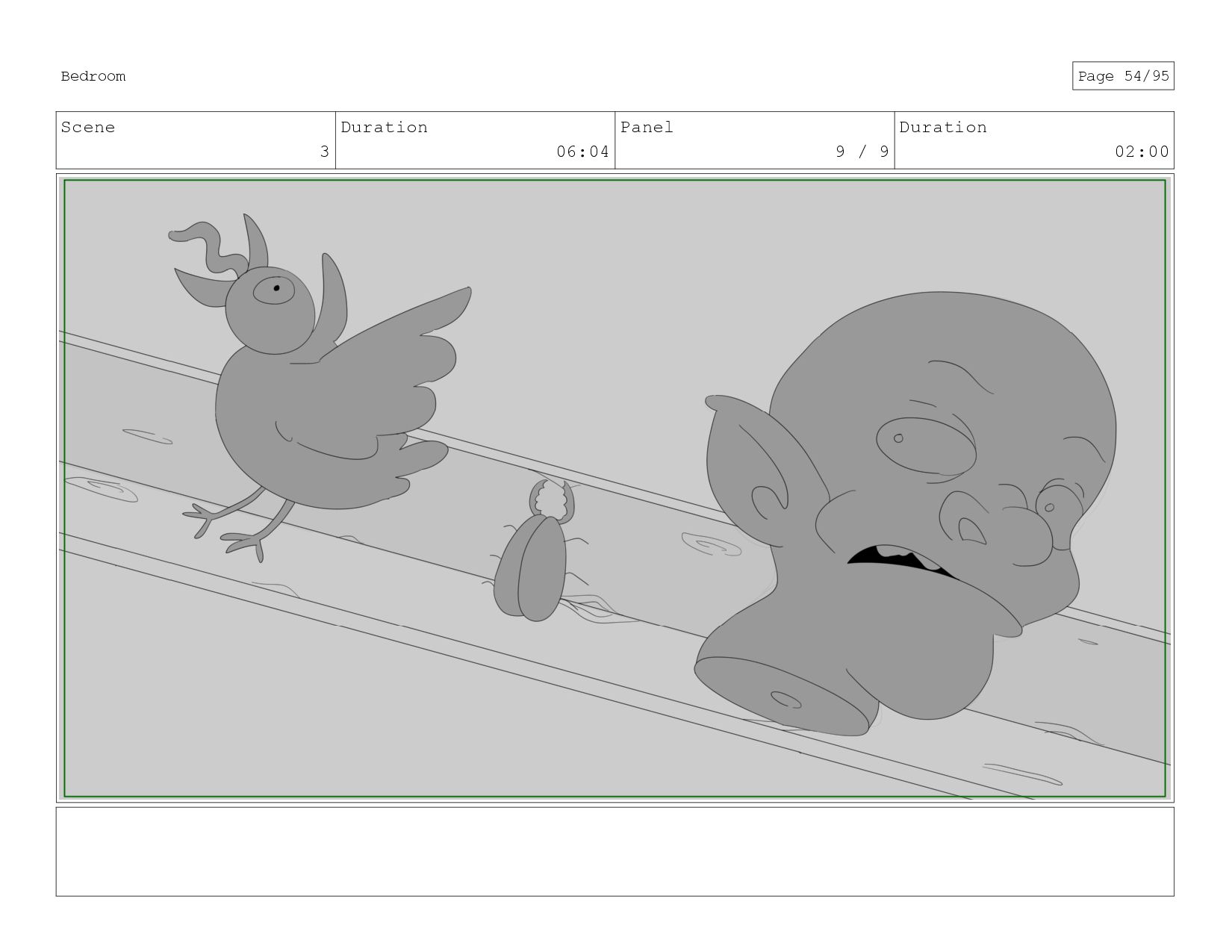The height and width of the screenshot is (952, 1232).
Task: Click the 'Page 54/95' indicator box
Action: [x=1123, y=76]
